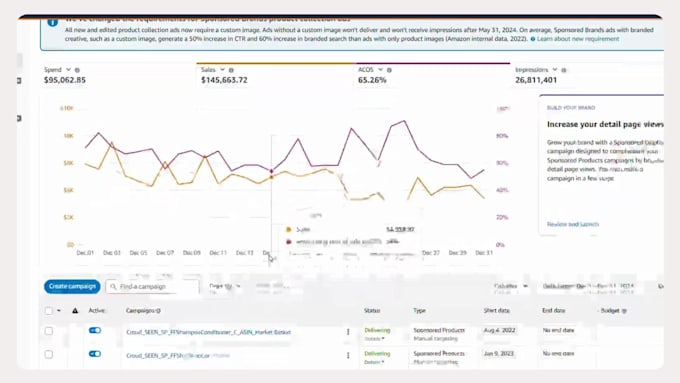Open the Market Basket campaign link
This screenshot has height=383, width=680.
(209, 332)
